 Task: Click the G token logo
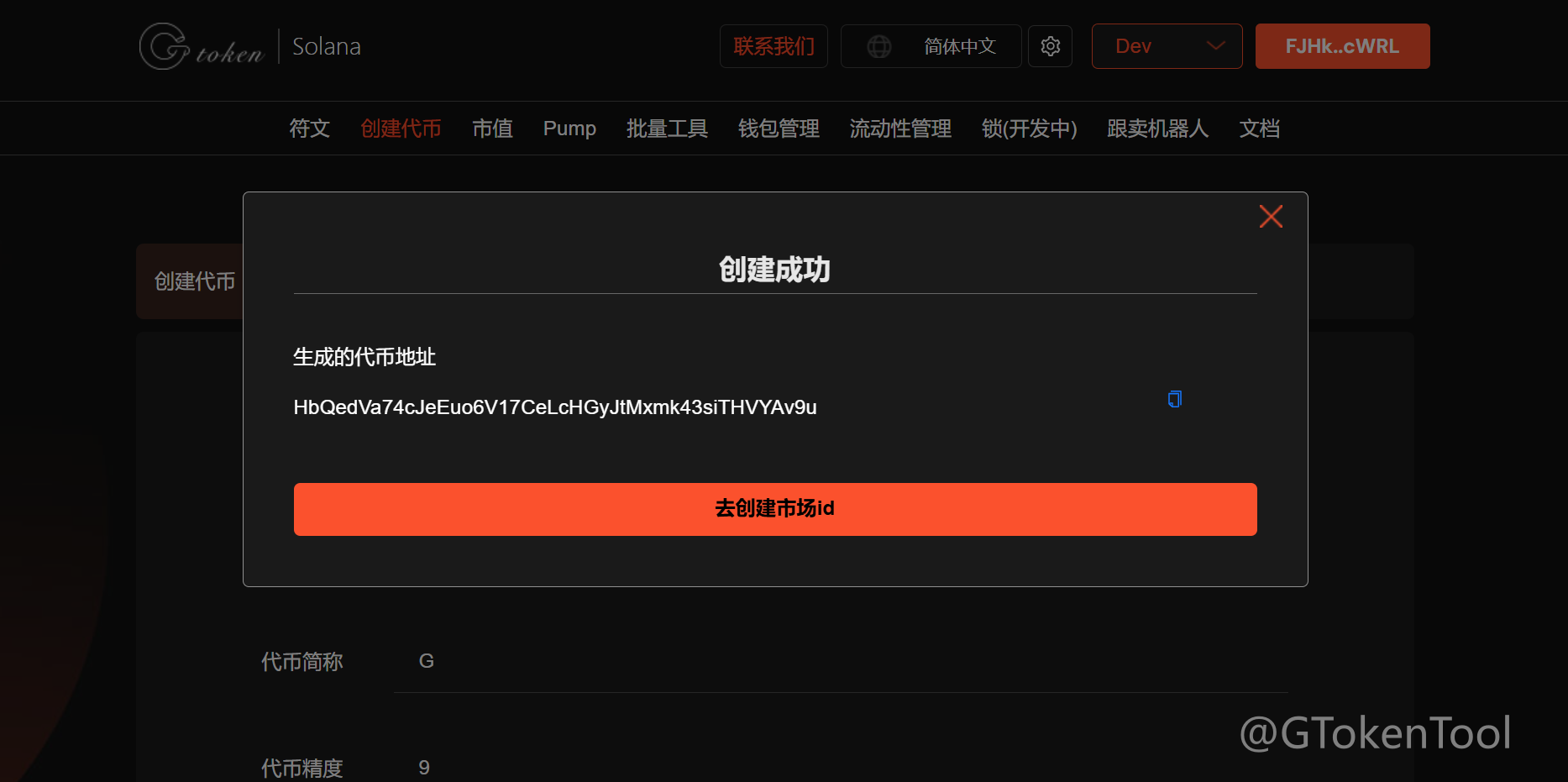tap(202, 47)
